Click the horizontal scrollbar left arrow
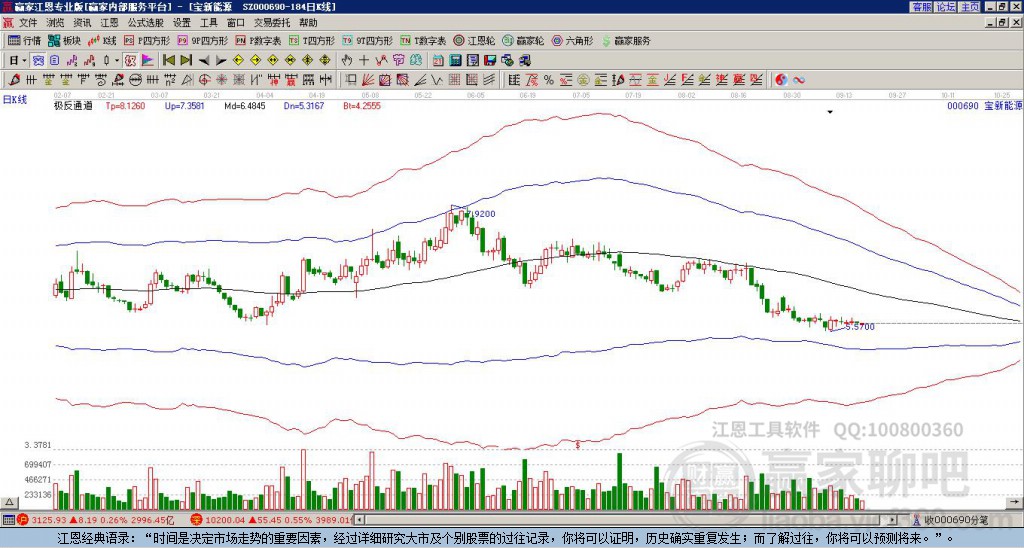The image size is (1024, 548). 359,519
